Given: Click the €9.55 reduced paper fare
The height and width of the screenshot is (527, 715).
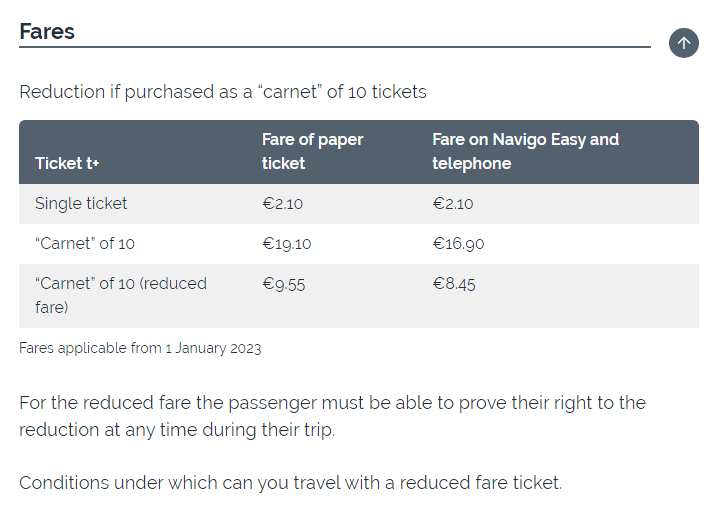Looking at the screenshot, I should pyautogui.click(x=284, y=284).
